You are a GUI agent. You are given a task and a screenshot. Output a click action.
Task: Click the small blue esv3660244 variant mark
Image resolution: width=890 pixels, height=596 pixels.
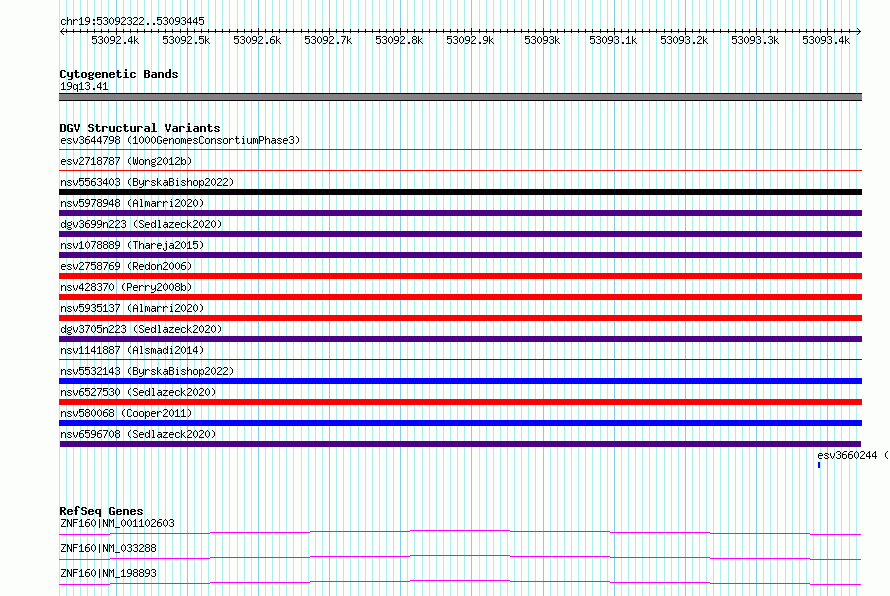819,465
